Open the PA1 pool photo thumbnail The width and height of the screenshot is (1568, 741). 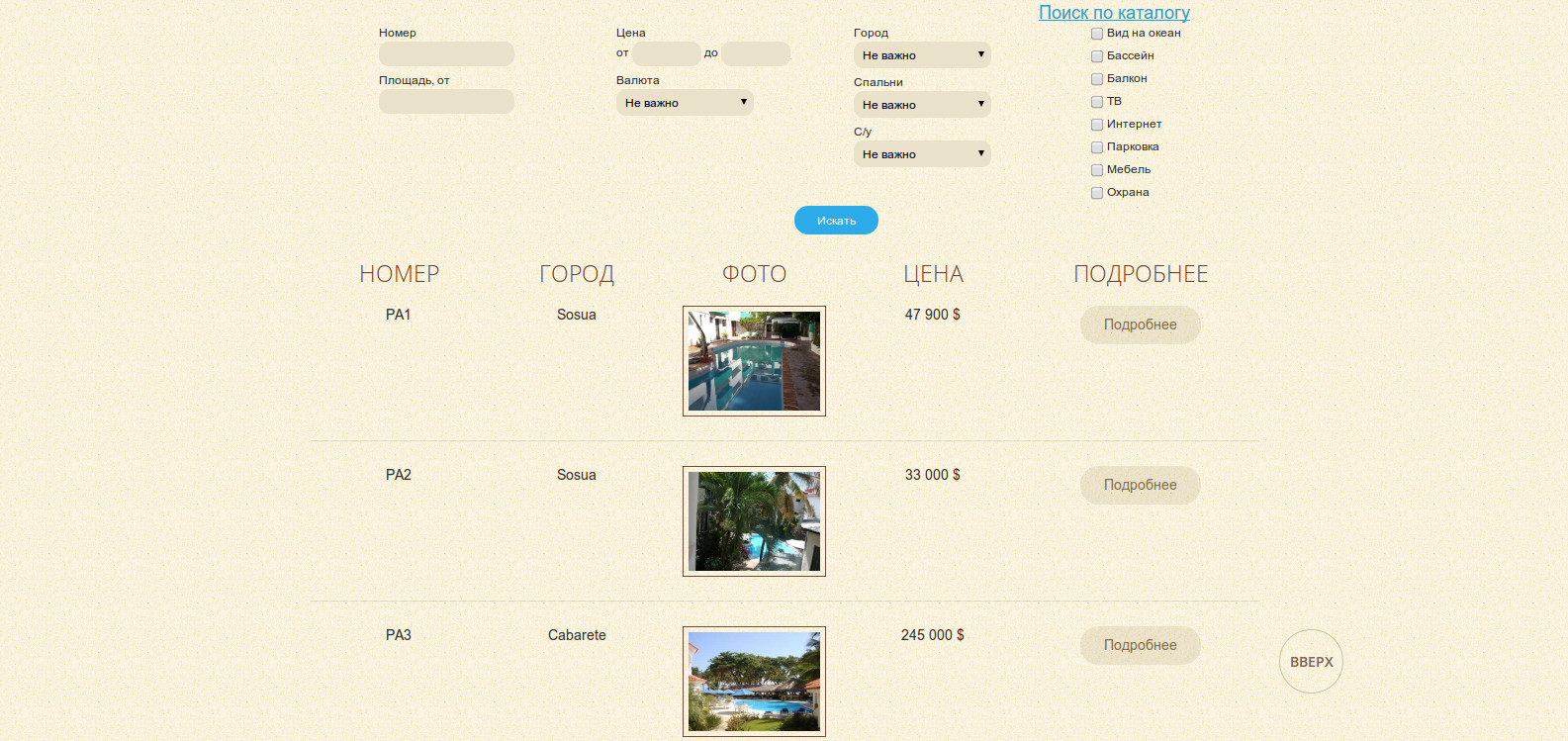754,361
